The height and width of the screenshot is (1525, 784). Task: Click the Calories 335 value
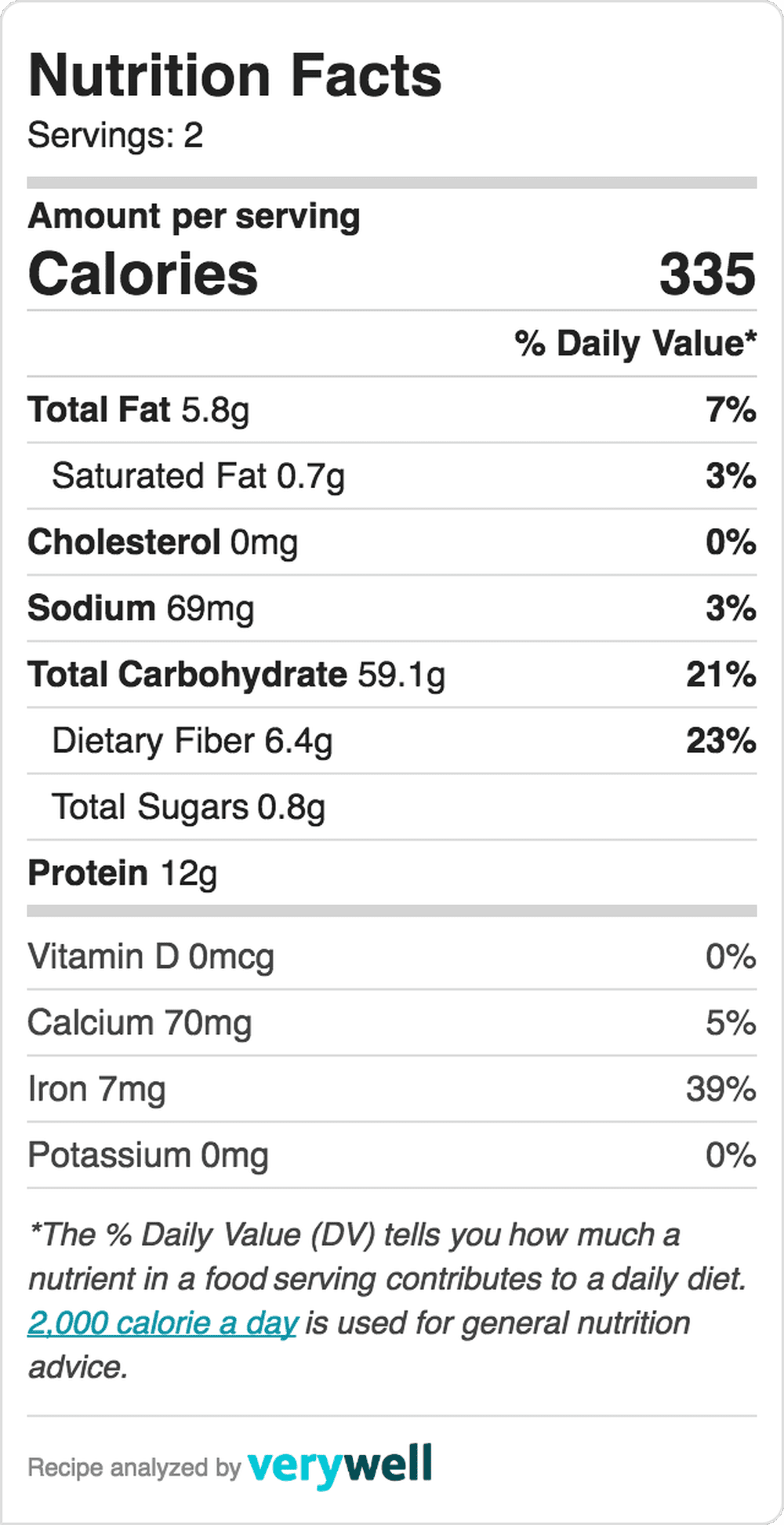(x=707, y=274)
